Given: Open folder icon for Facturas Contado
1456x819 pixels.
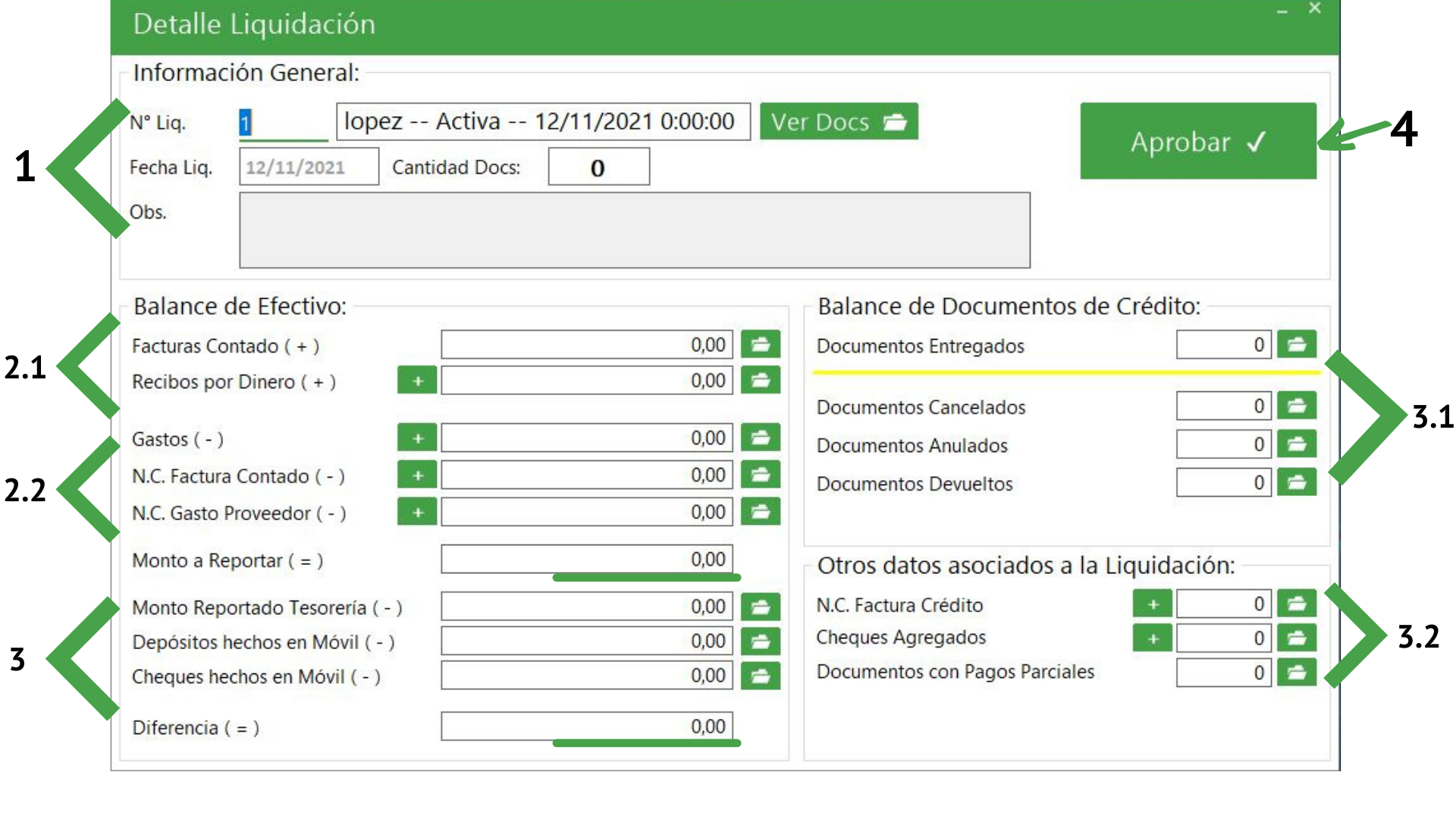Looking at the screenshot, I should [x=760, y=344].
